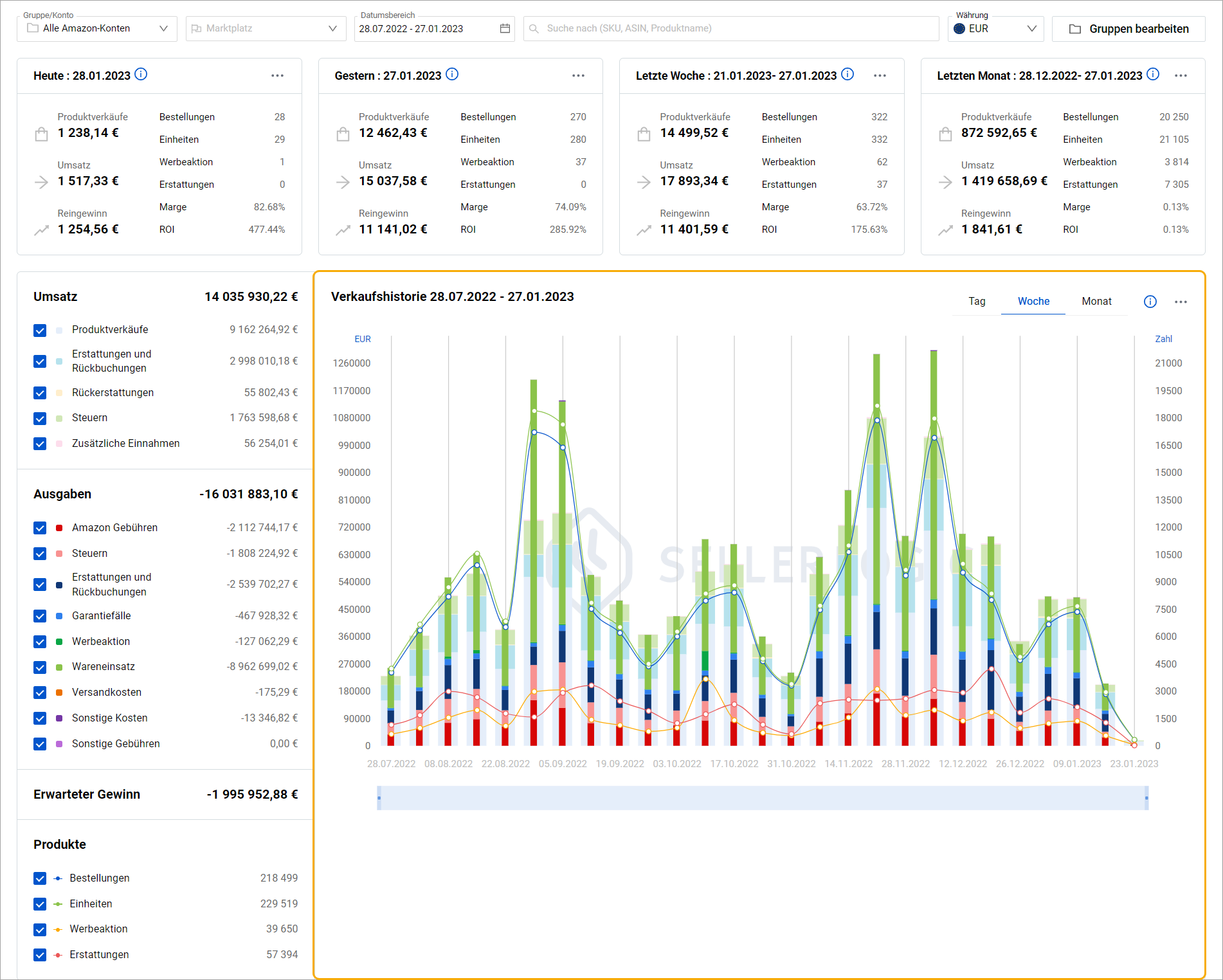Viewport: 1223px width, 980px height.
Task: Click the info icon next to Gestern 27.01.2023
Action: click(452, 75)
